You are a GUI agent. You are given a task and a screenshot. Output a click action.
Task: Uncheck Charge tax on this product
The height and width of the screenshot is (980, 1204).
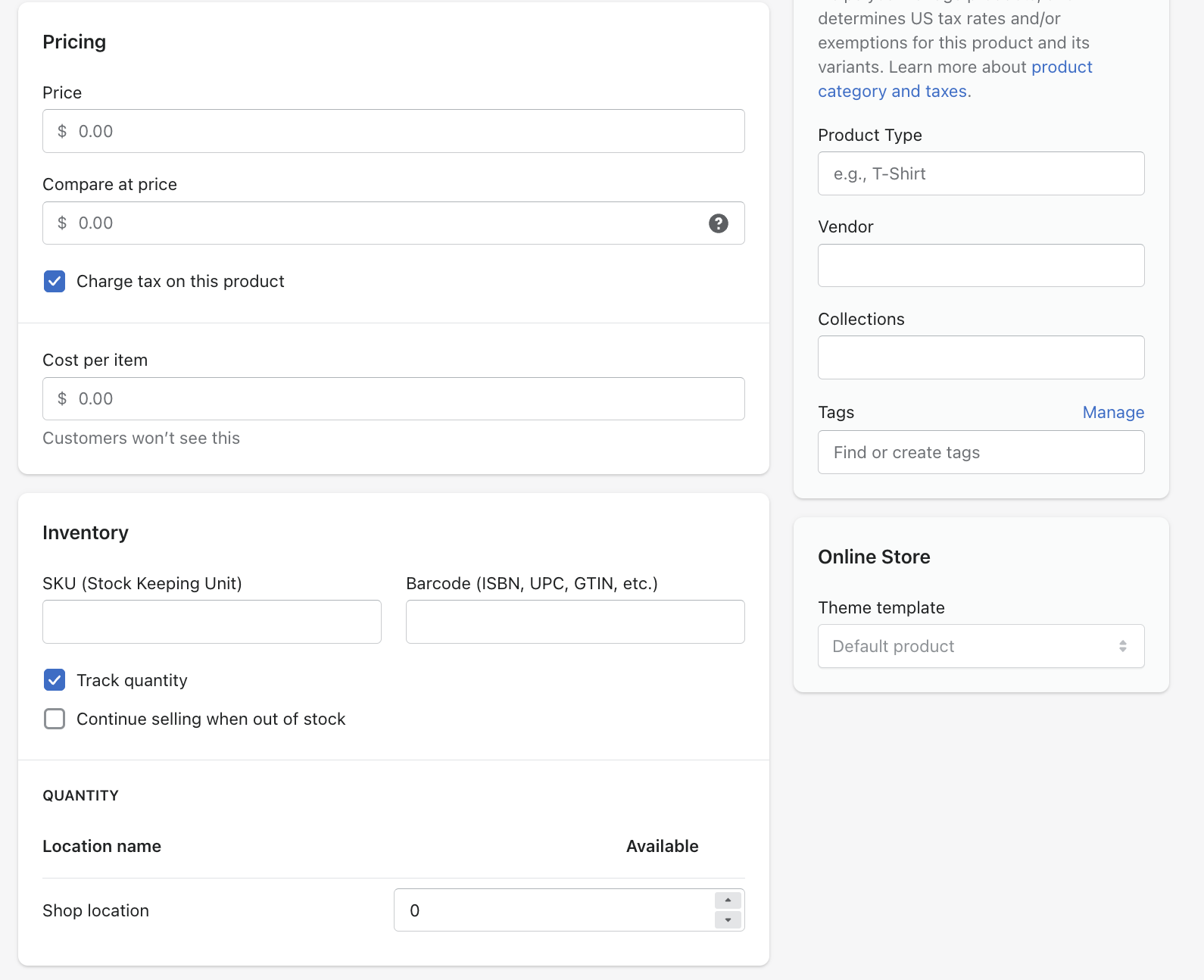(x=55, y=282)
